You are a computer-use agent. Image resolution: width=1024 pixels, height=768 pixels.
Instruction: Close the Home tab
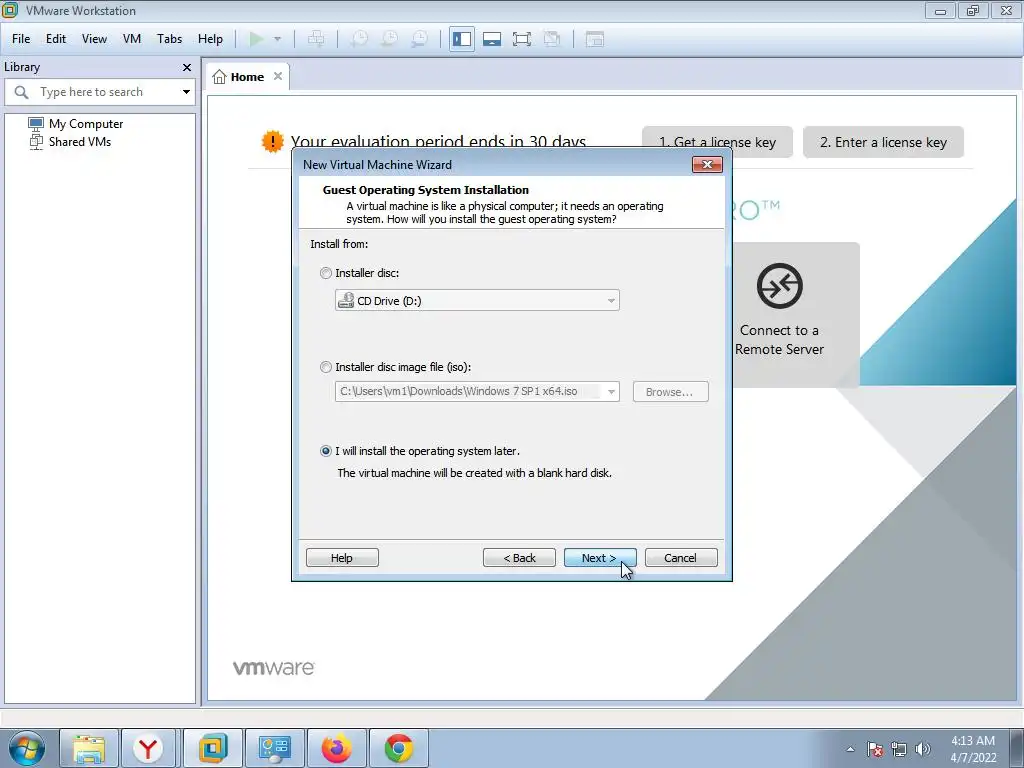click(x=278, y=76)
